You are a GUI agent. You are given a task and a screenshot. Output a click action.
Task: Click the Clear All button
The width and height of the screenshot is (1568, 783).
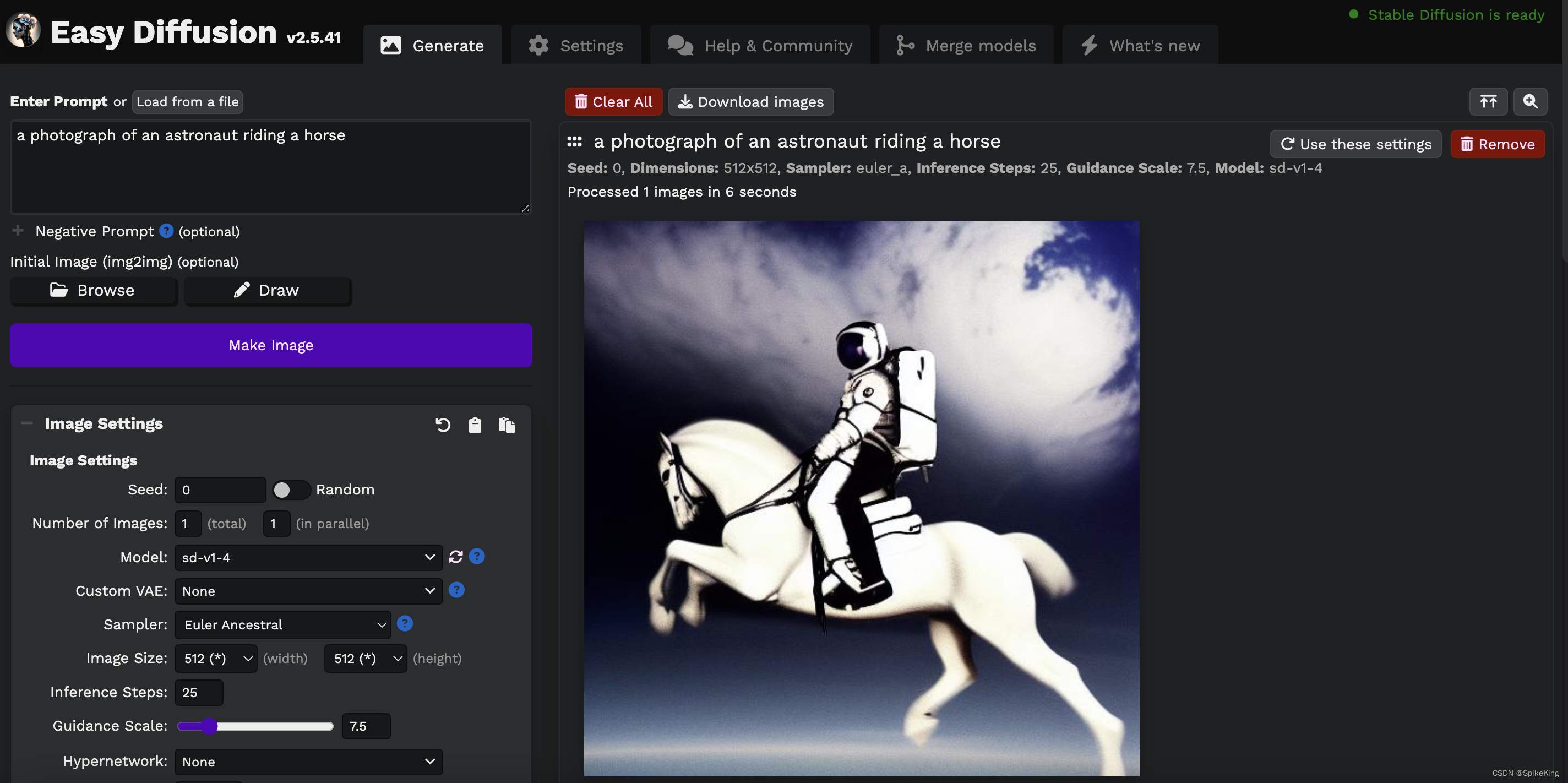[613, 102]
